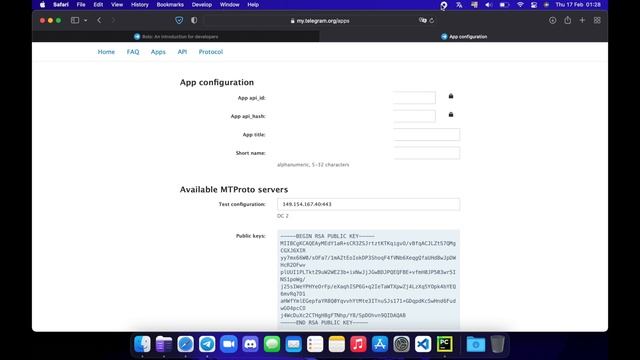Open Finder from the Dock
Screen dimensions: 640x360
(142, 344)
